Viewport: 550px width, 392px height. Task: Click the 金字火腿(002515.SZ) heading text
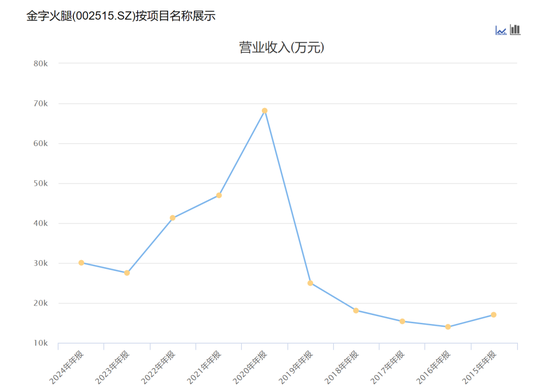81,16
